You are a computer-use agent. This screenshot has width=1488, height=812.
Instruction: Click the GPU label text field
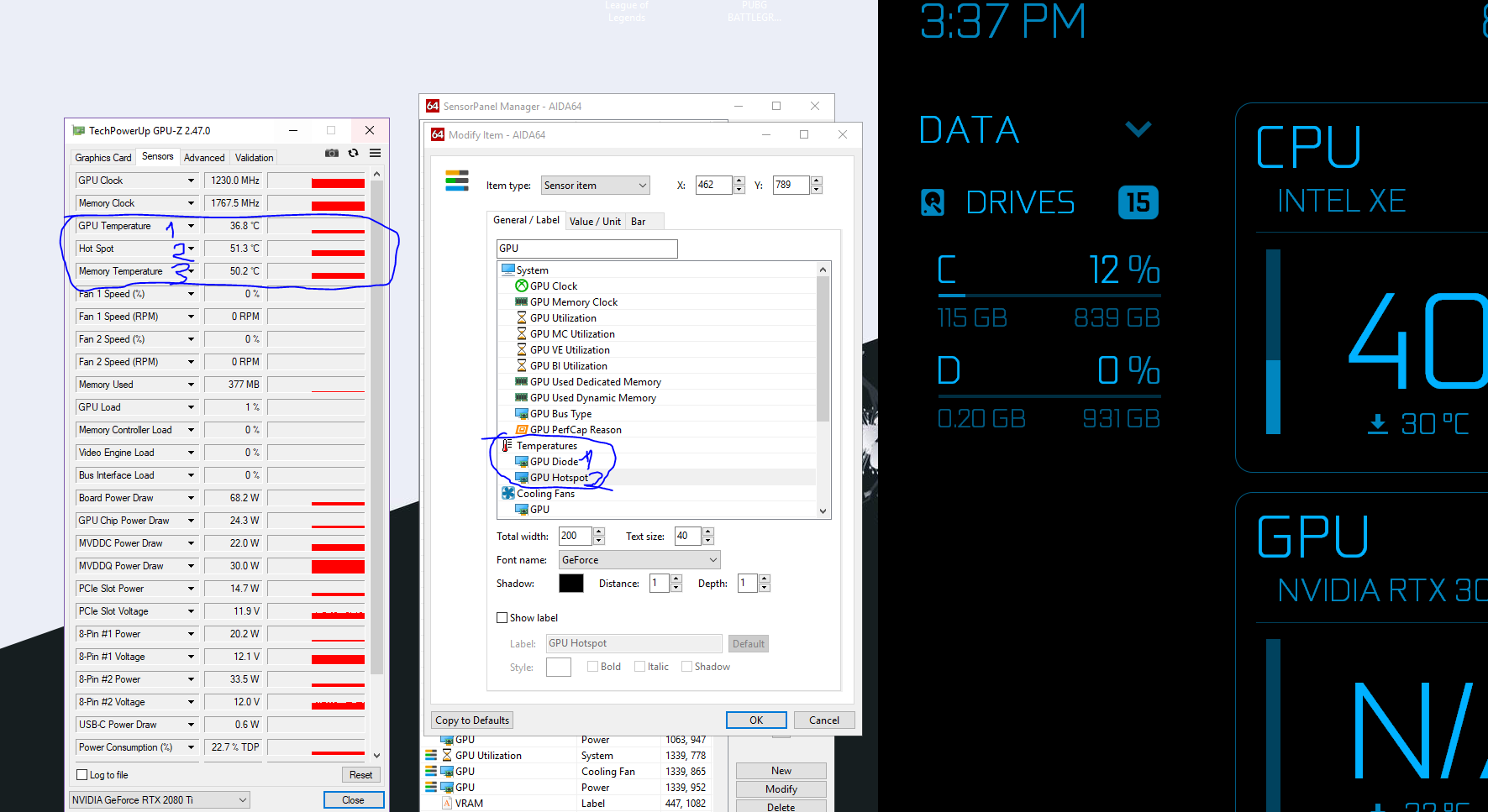(x=587, y=249)
